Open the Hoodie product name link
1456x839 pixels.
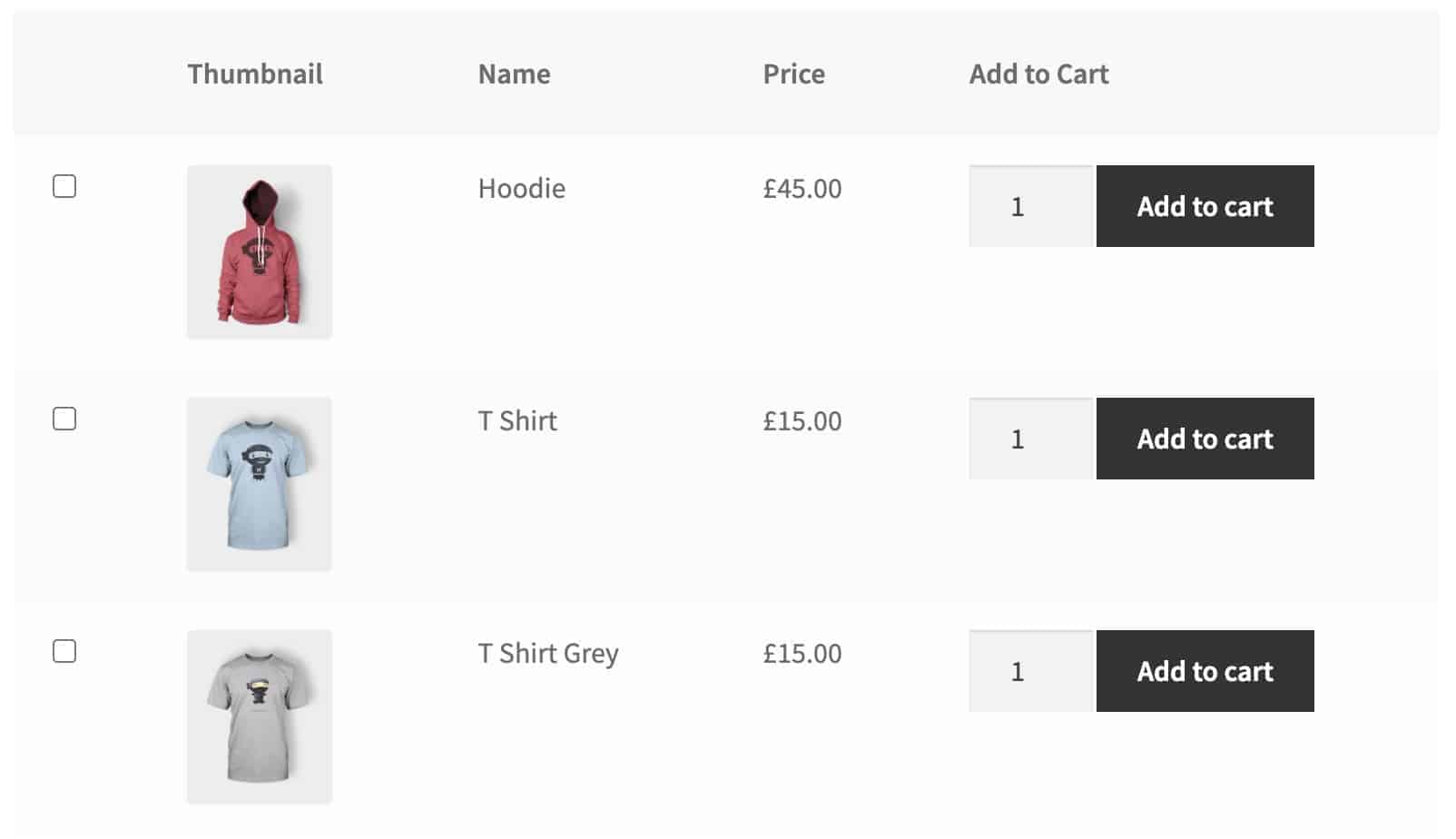(522, 188)
